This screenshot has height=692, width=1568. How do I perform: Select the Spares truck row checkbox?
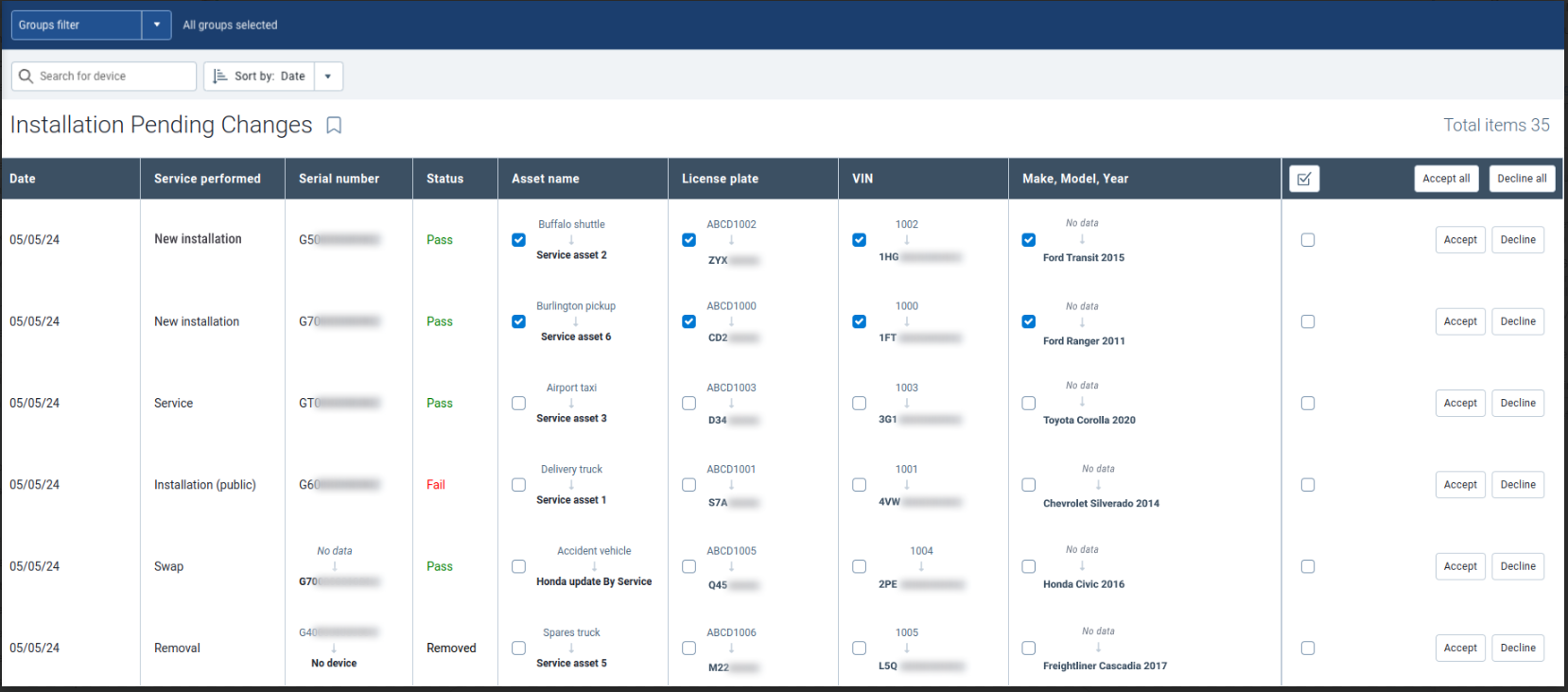pyautogui.click(x=1307, y=648)
